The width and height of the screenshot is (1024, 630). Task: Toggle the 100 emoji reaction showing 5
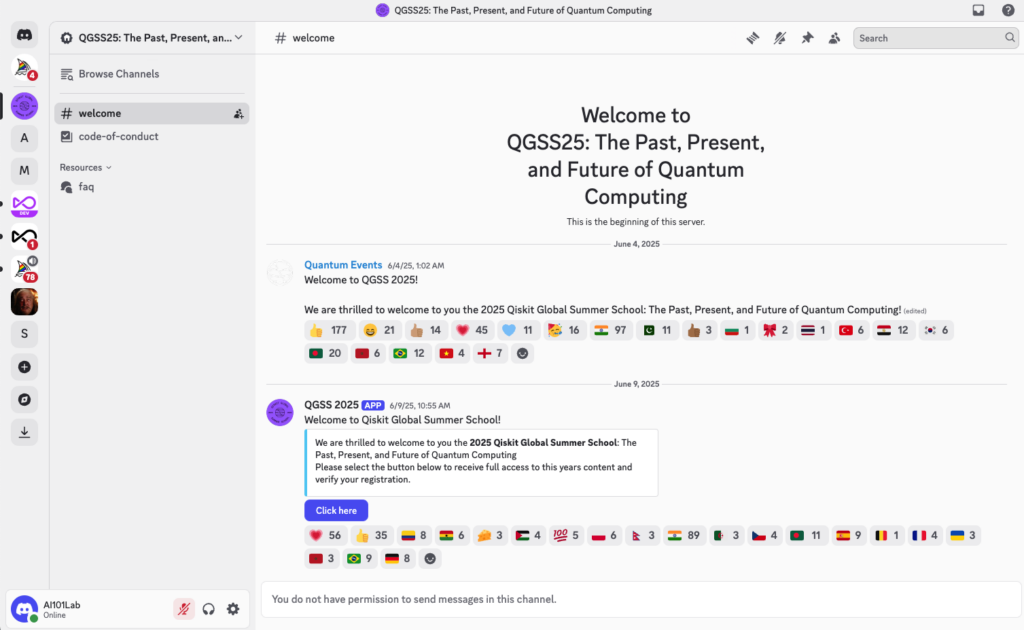pyautogui.click(x=566, y=535)
